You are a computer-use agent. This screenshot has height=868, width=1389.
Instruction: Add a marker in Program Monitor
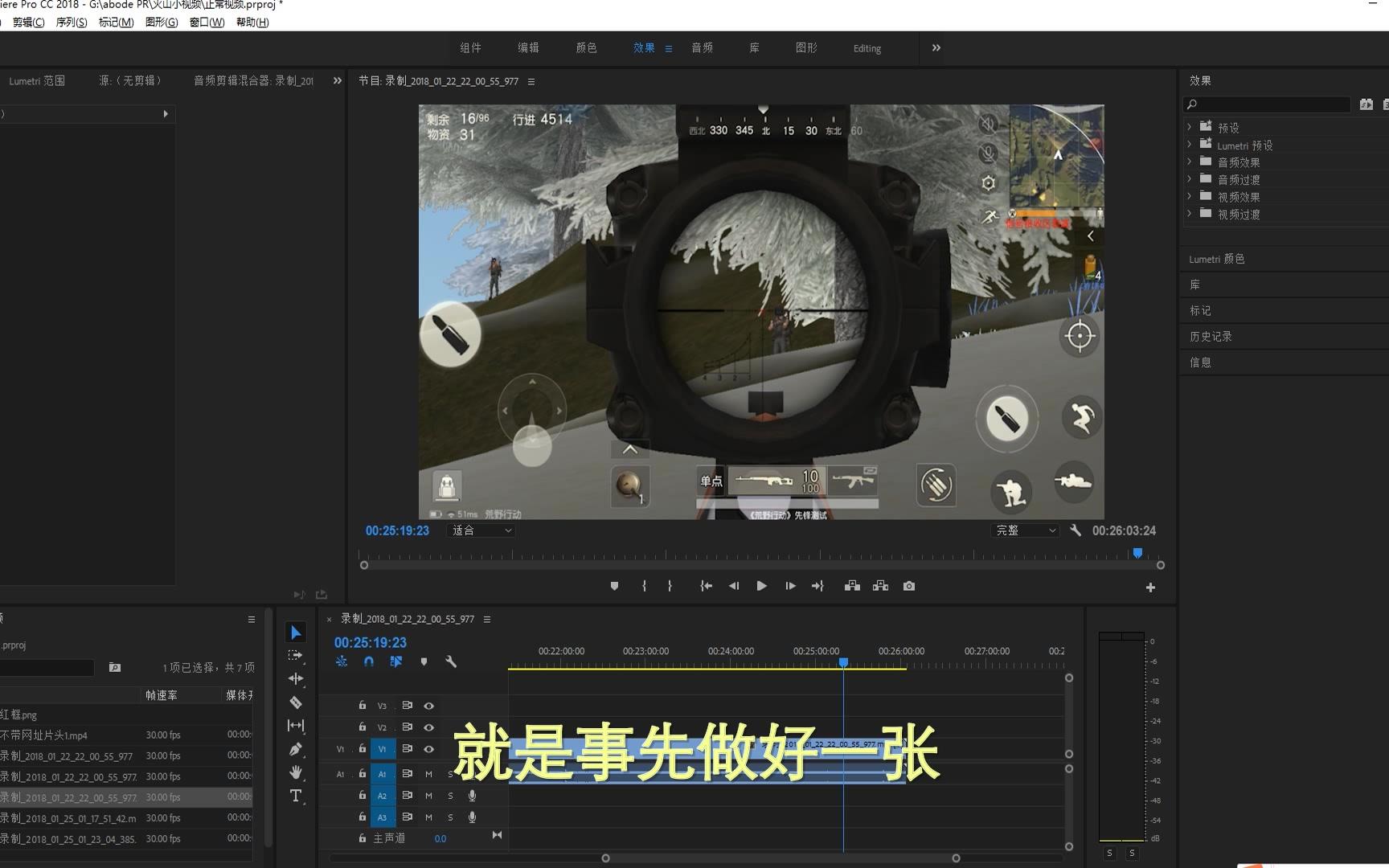[x=615, y=586]
